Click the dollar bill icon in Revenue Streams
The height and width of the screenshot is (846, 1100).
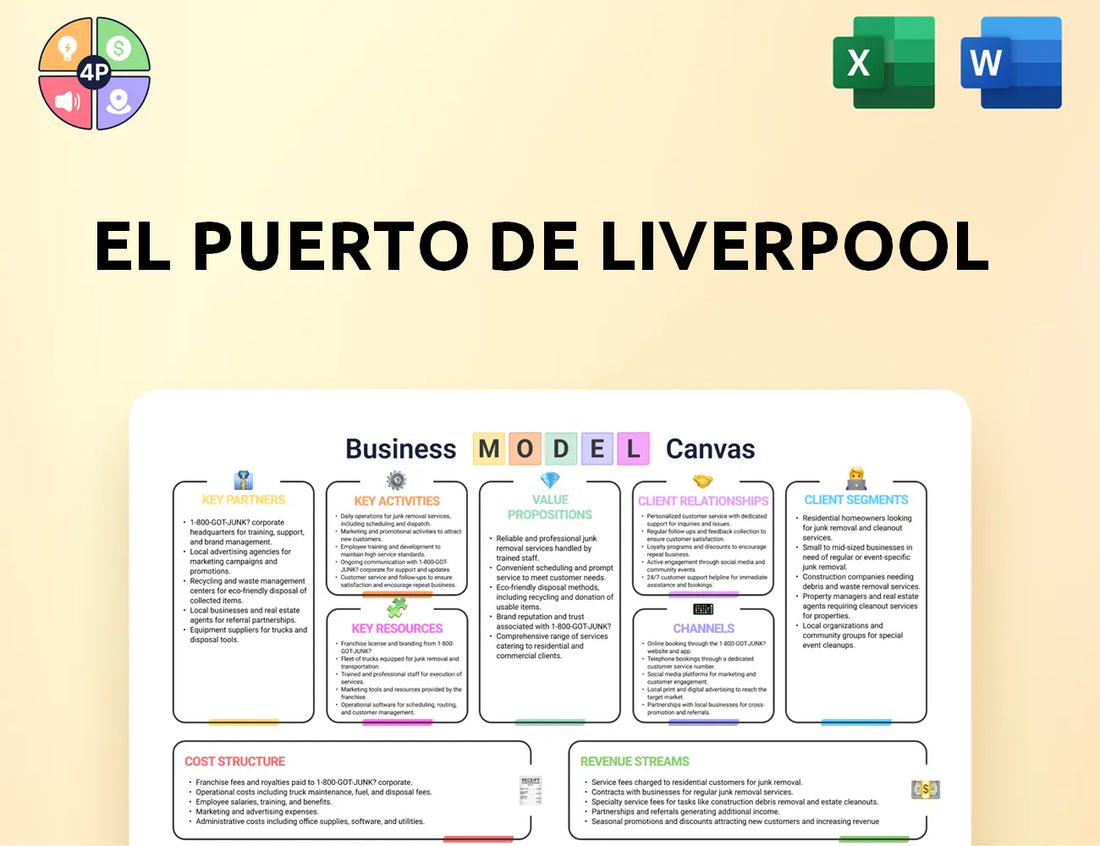[x=925, y=790]
